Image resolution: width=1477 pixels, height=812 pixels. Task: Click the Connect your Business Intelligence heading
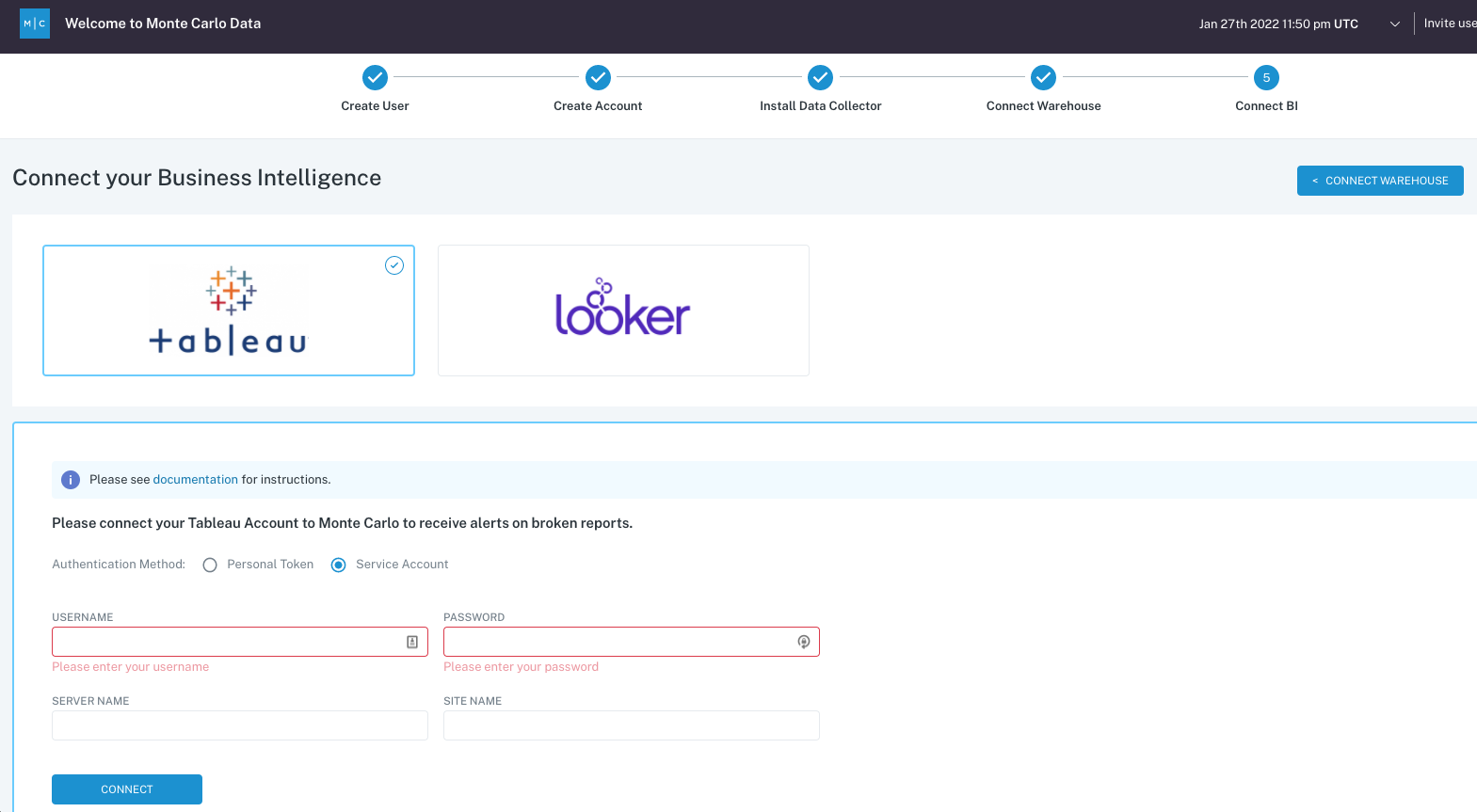(x=197, y=178)
